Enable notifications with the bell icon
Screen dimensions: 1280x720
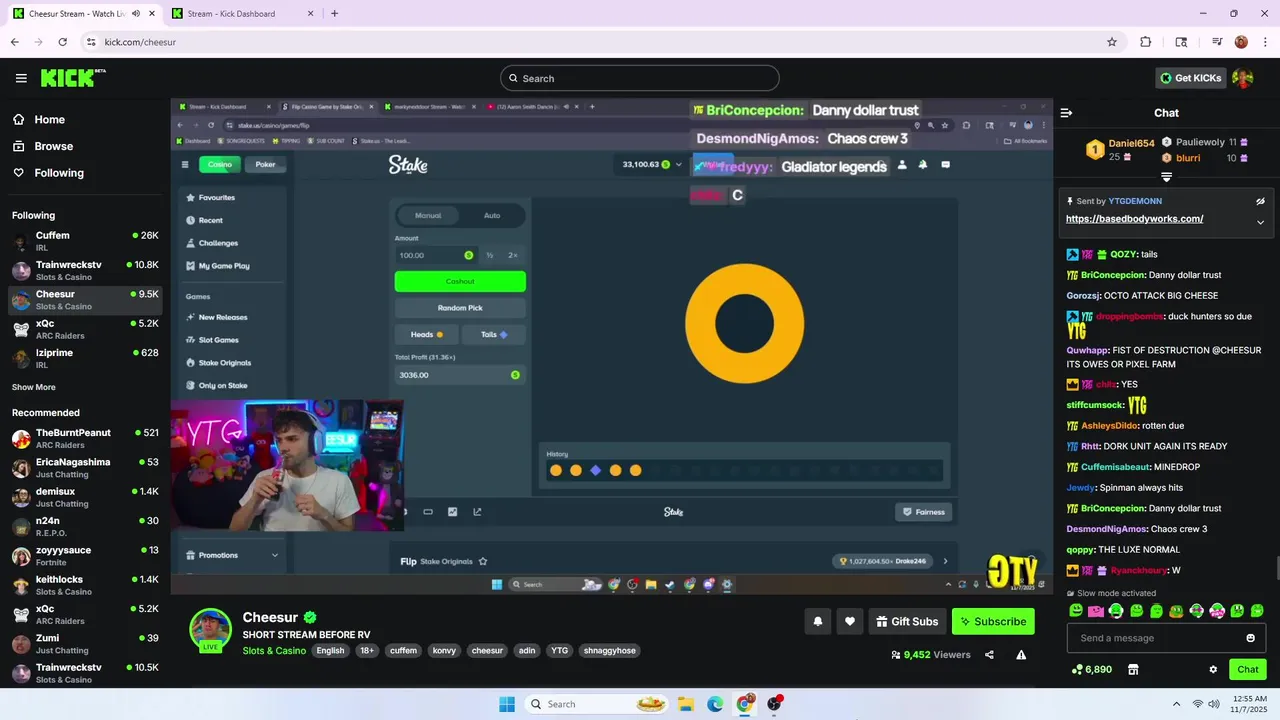(x=817, y=621)
